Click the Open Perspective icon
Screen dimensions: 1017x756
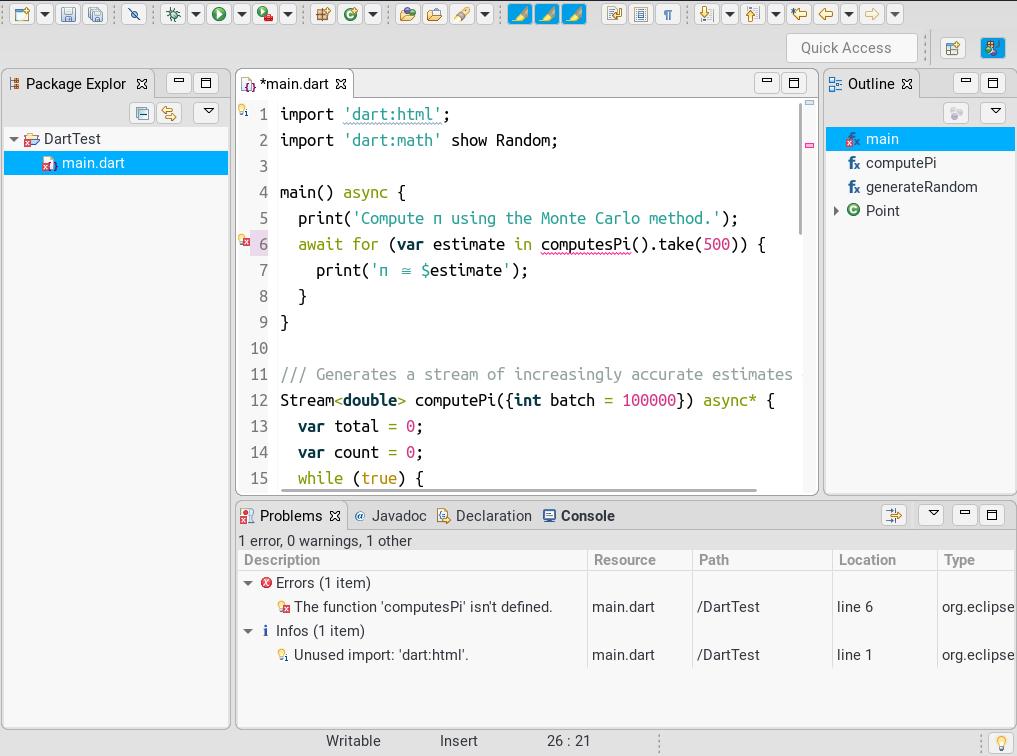(x=953, y=48)
